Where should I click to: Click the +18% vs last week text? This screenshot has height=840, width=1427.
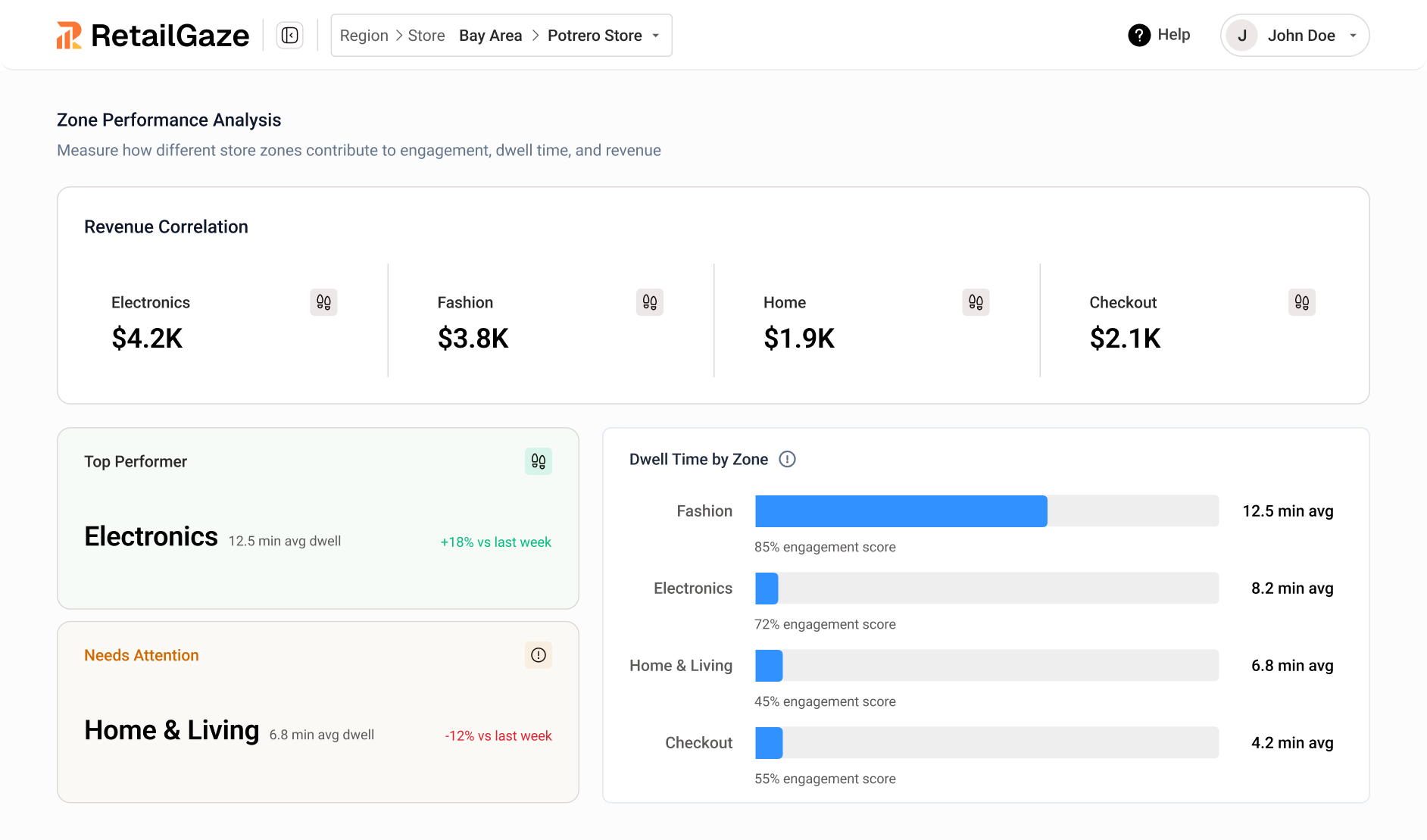pyautogui.click(x=496, y=542)
